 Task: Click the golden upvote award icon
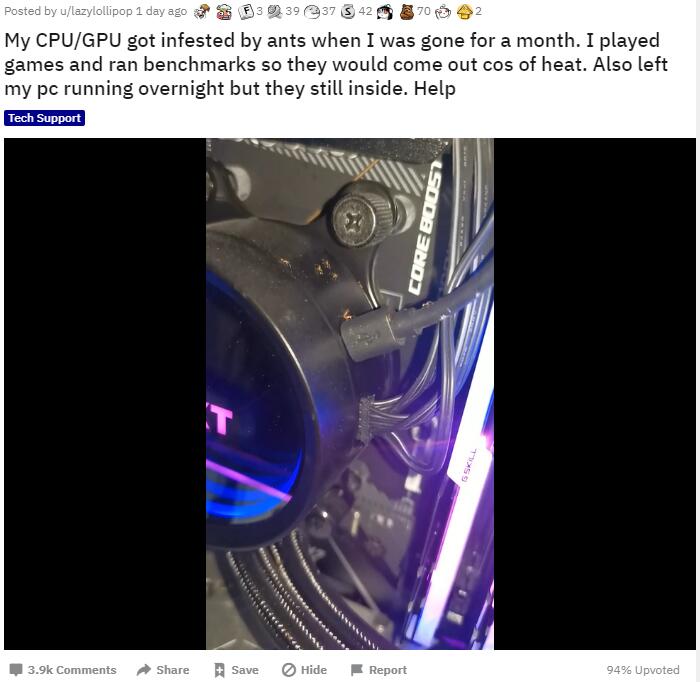click(464, 11)
